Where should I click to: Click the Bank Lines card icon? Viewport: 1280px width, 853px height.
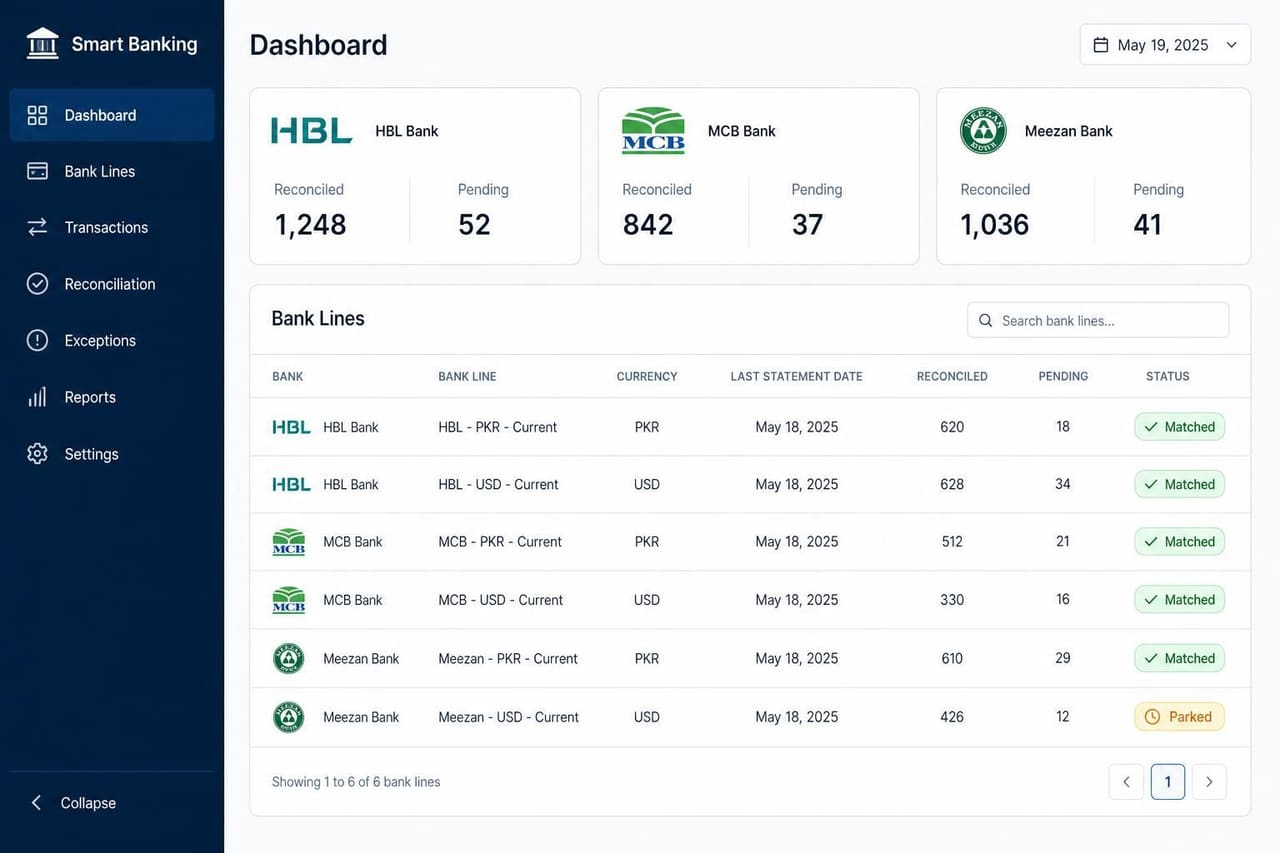click(x=37, y=171)
